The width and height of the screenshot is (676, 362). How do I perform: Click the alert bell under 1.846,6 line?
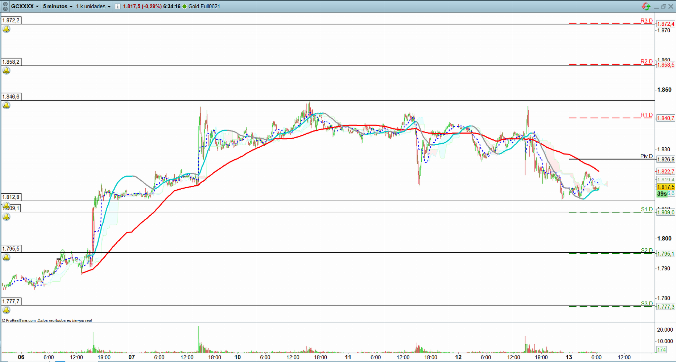[6, 106]
